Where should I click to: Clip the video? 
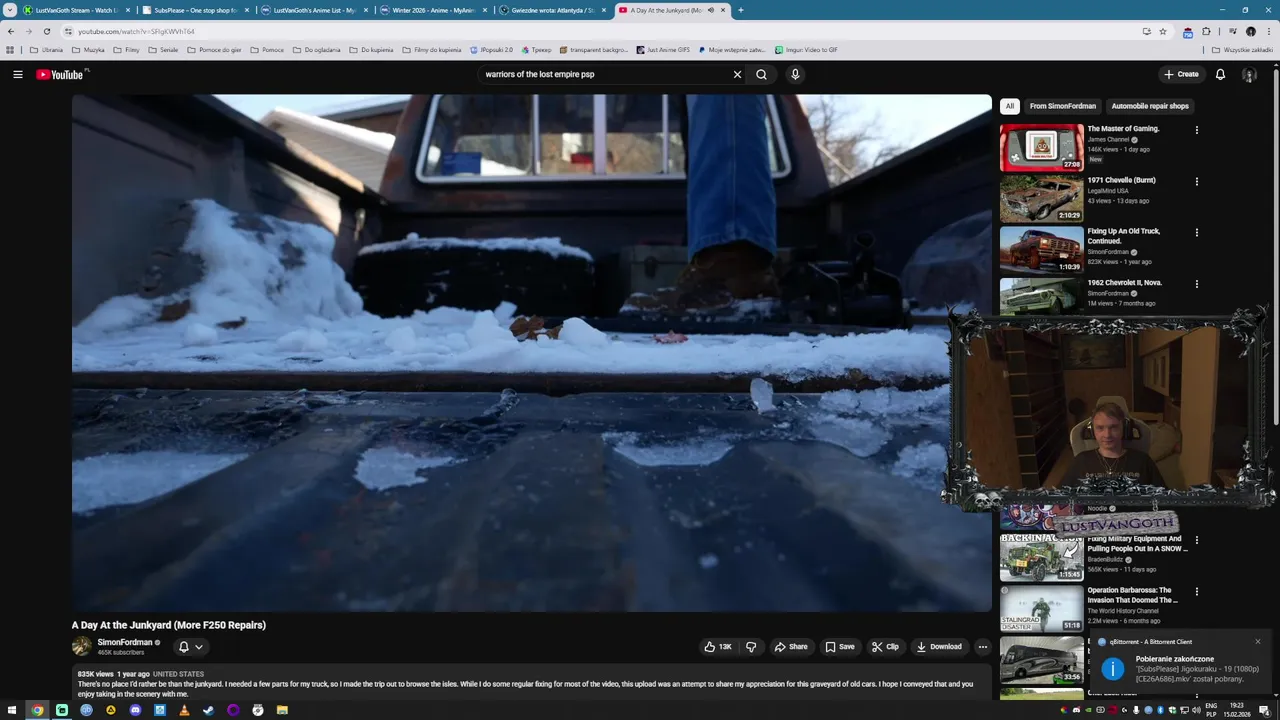[885, 646]
